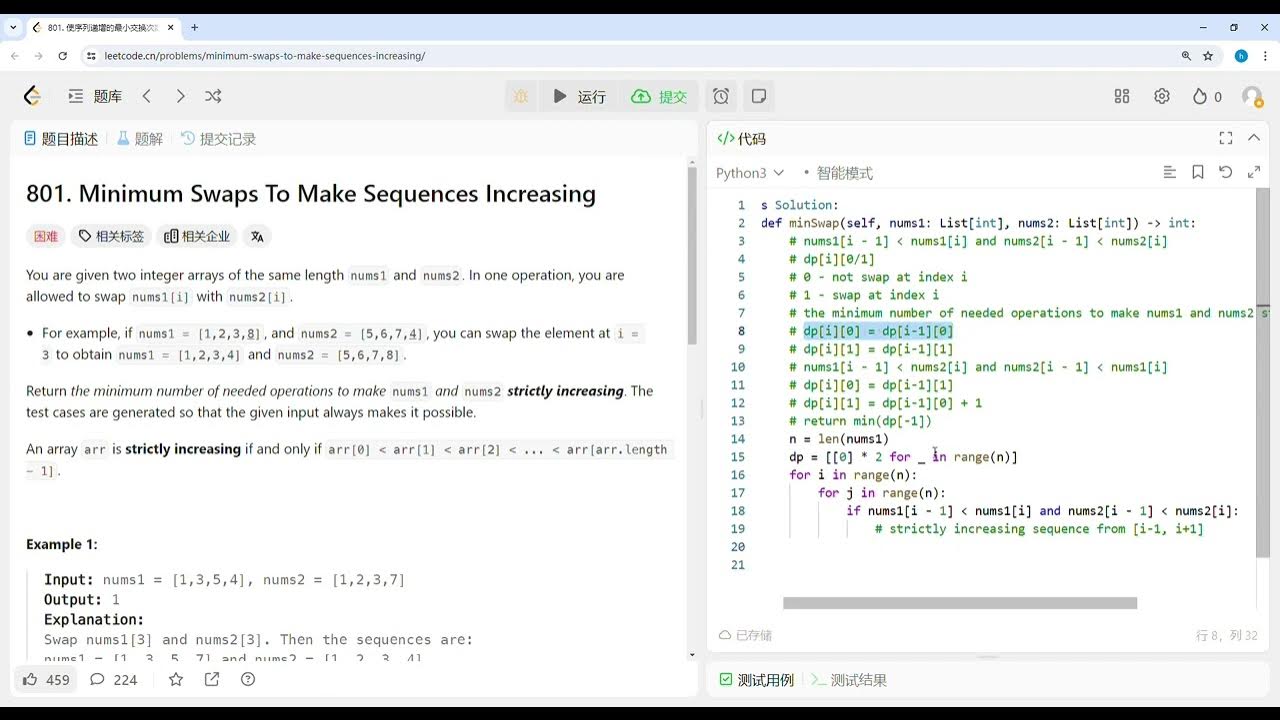Open the notes sticky icon
This screenshot has height=720, width=1280.
[x=759, y=96]
